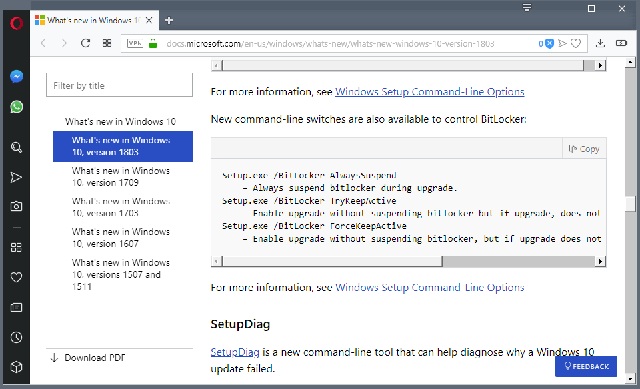Go forward to next page
Viewport: 640px width, 389px height.
(64, 43)
